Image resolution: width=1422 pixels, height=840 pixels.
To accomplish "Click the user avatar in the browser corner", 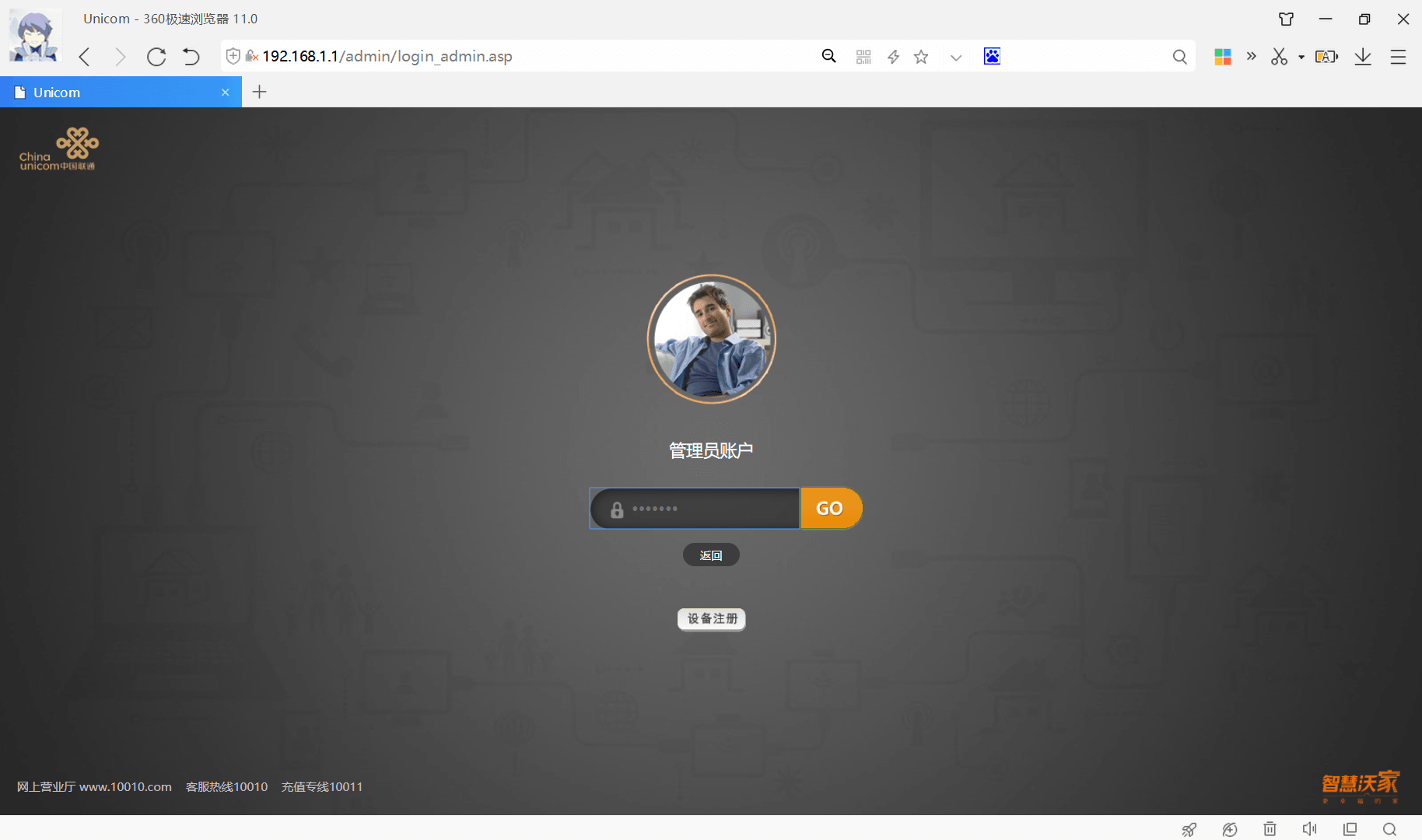I will coord(34,35).
